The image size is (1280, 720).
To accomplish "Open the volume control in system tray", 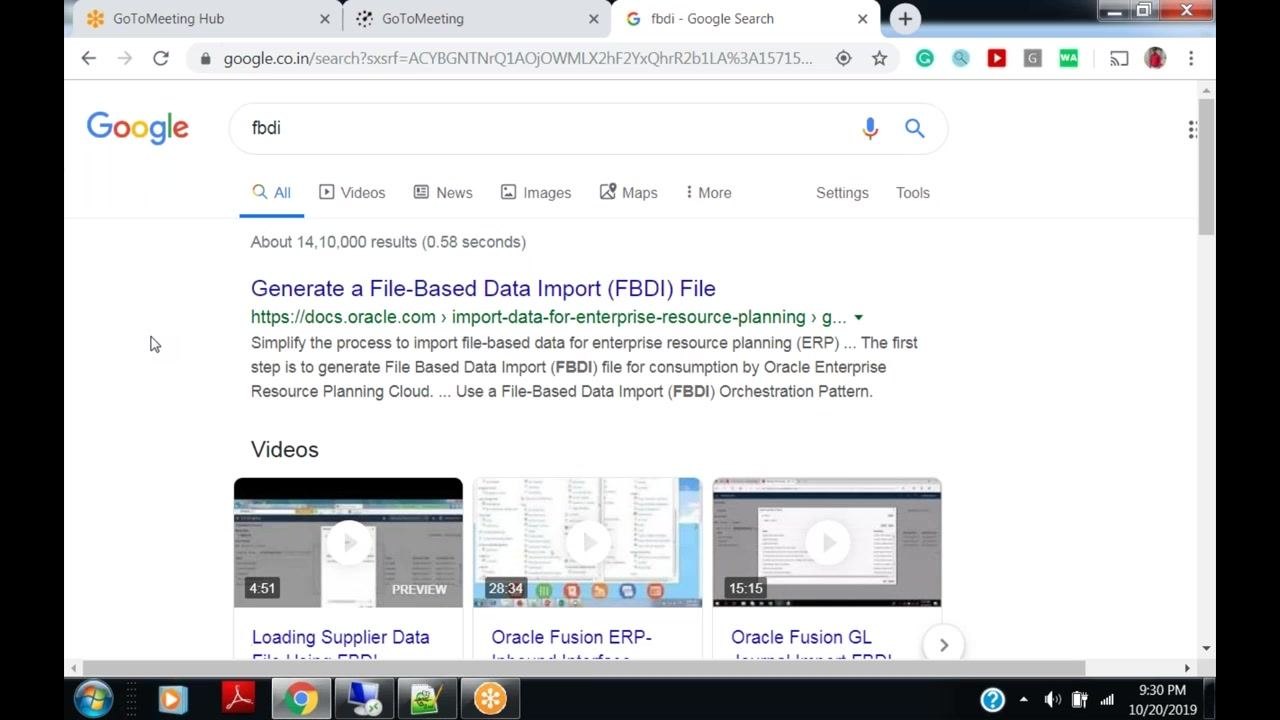I will click(1052, 700).
